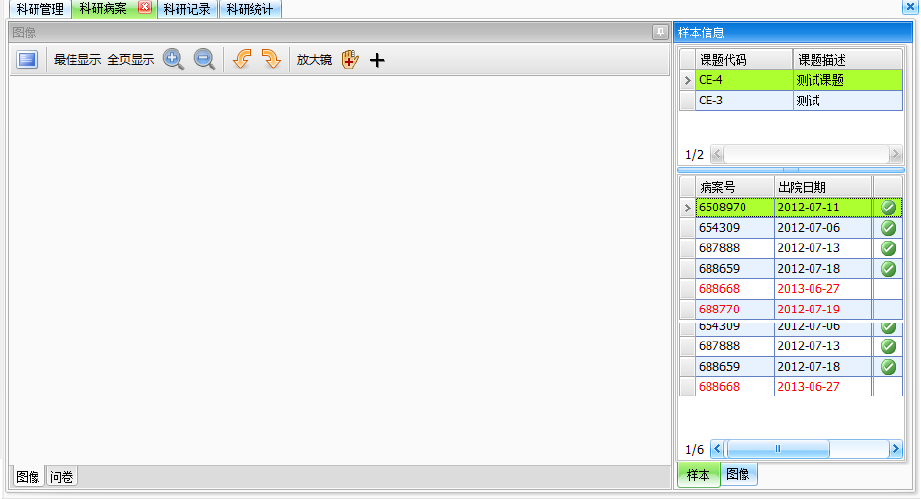Pin the 图像 panel using the pushpin

click(660, 32)
